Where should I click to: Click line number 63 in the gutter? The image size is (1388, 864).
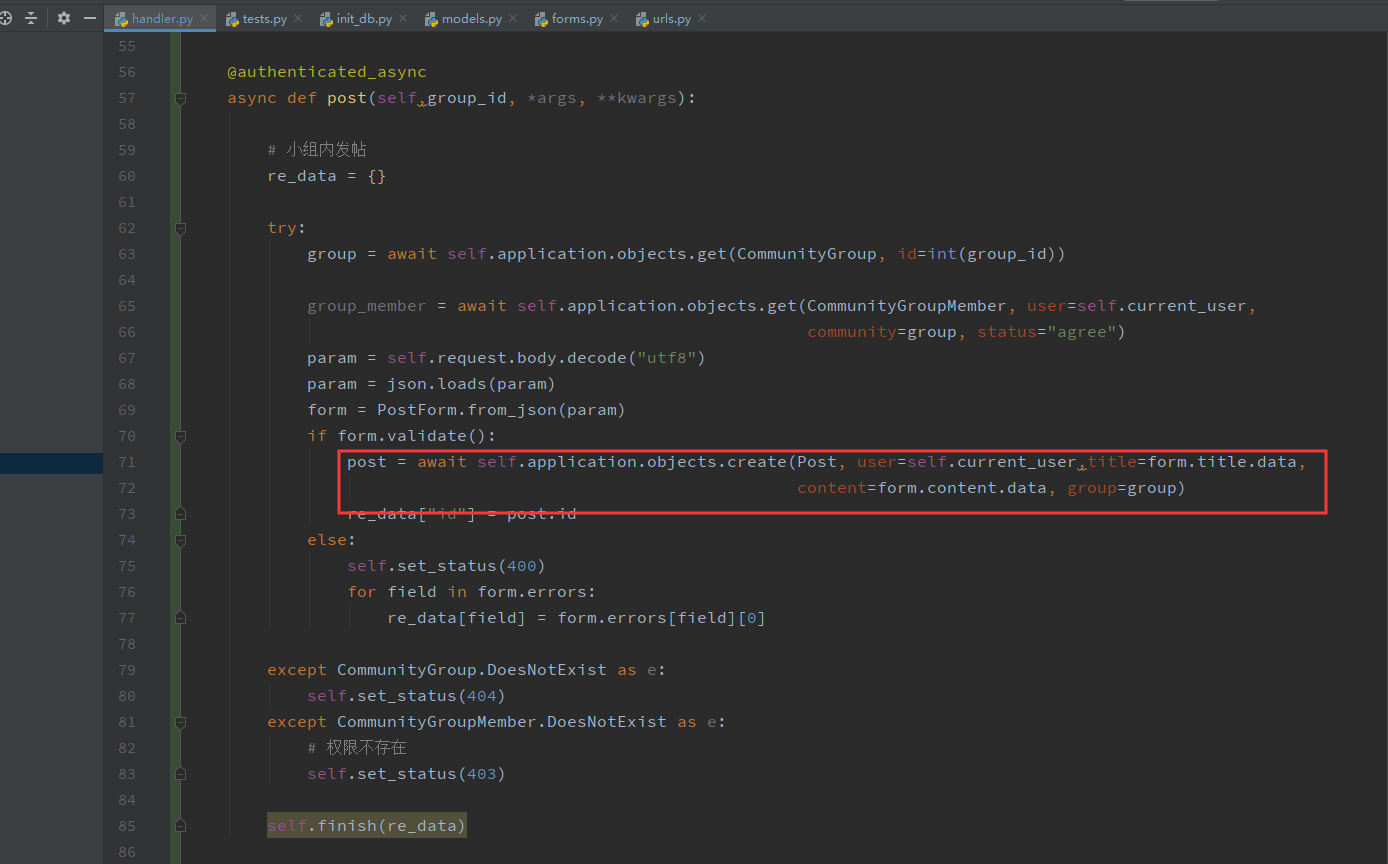tap(126, 254)
